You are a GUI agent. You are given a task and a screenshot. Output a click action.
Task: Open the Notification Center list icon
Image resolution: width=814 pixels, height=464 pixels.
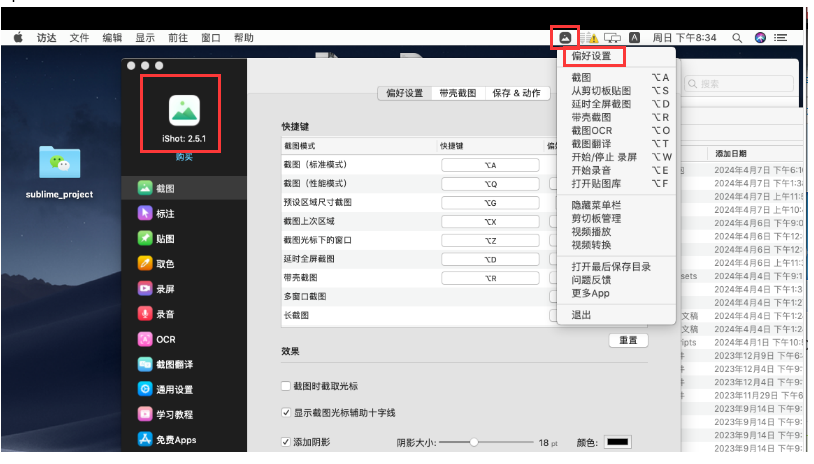point(780,37)
